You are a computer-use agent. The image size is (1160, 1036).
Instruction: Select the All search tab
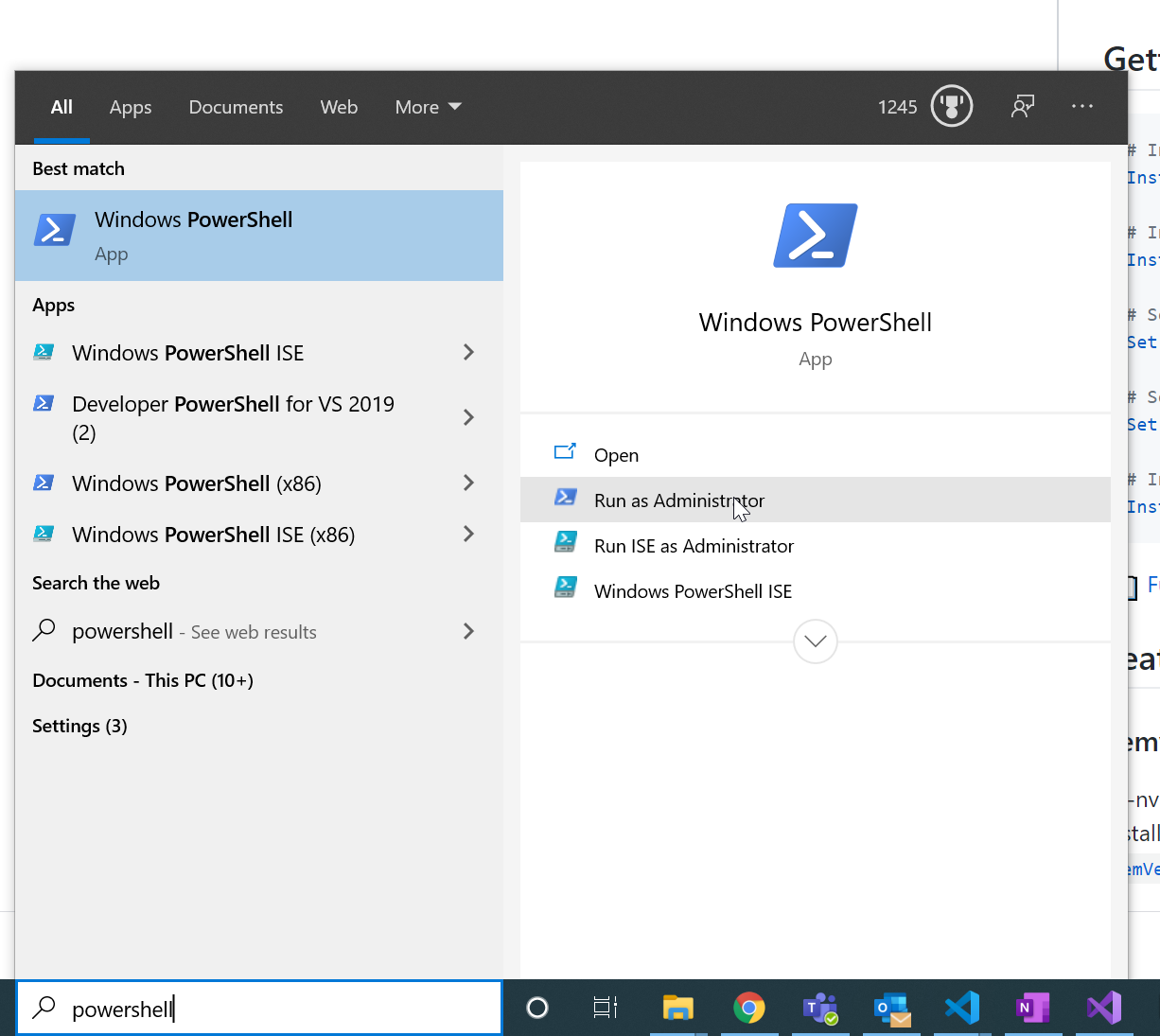click(x=62, y=107)
